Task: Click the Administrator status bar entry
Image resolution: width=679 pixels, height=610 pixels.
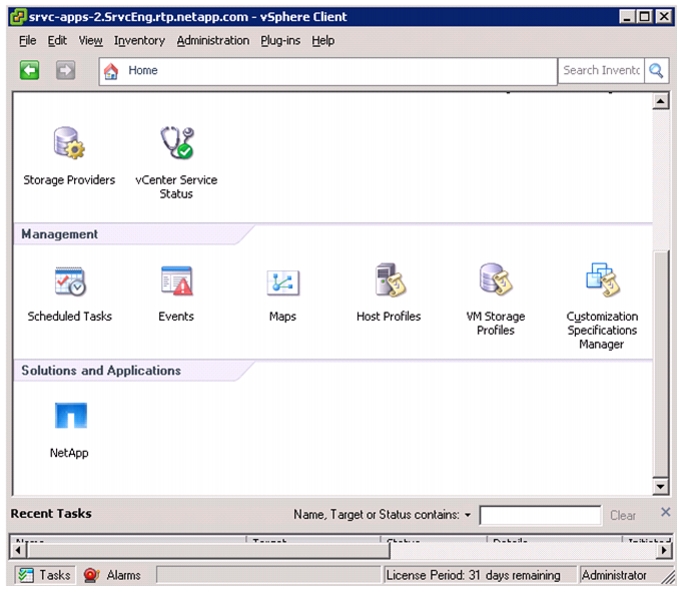Action: [614, 575]
